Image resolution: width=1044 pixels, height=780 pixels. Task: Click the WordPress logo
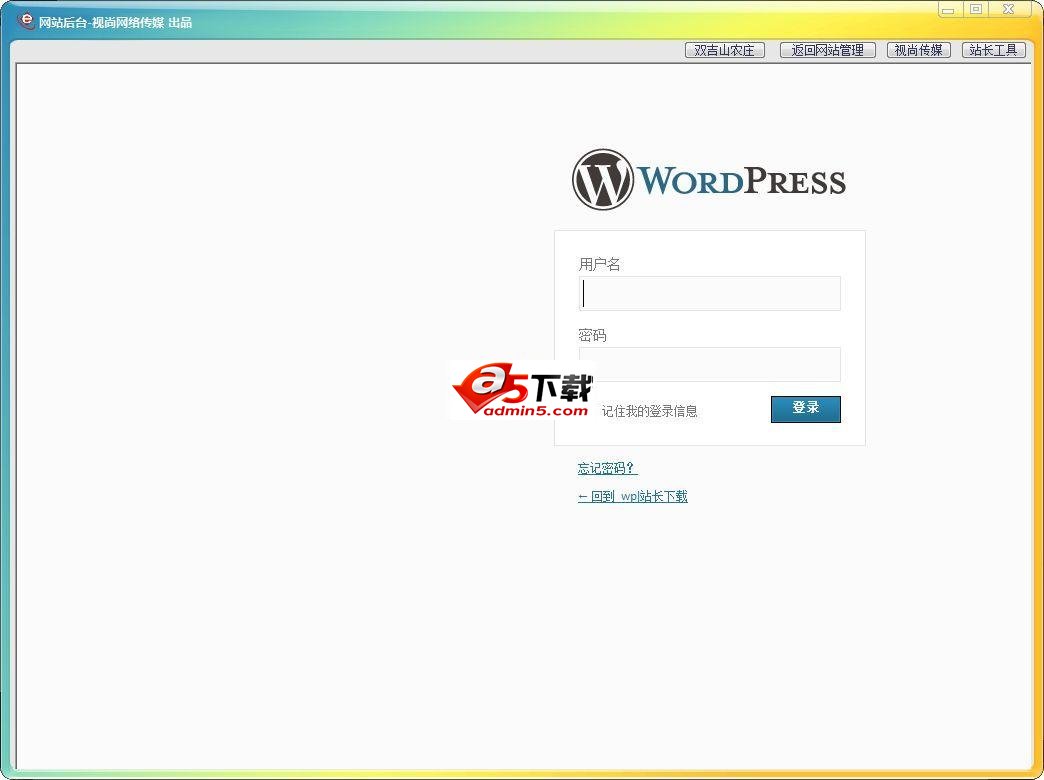coord(709,180)
